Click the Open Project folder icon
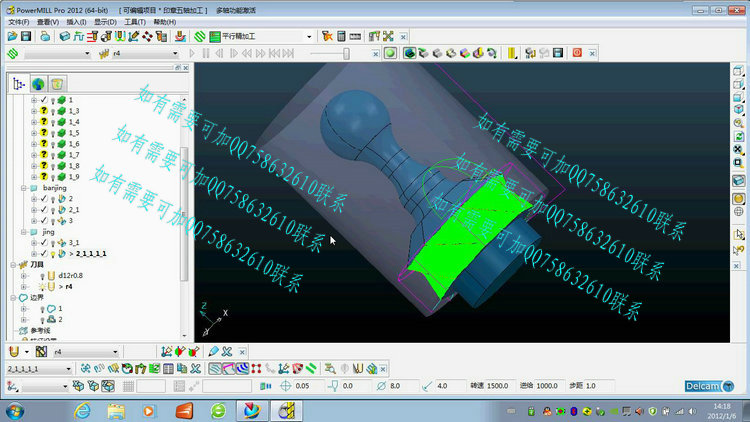The height and width of the screenshot is (422, 750). 12,36
